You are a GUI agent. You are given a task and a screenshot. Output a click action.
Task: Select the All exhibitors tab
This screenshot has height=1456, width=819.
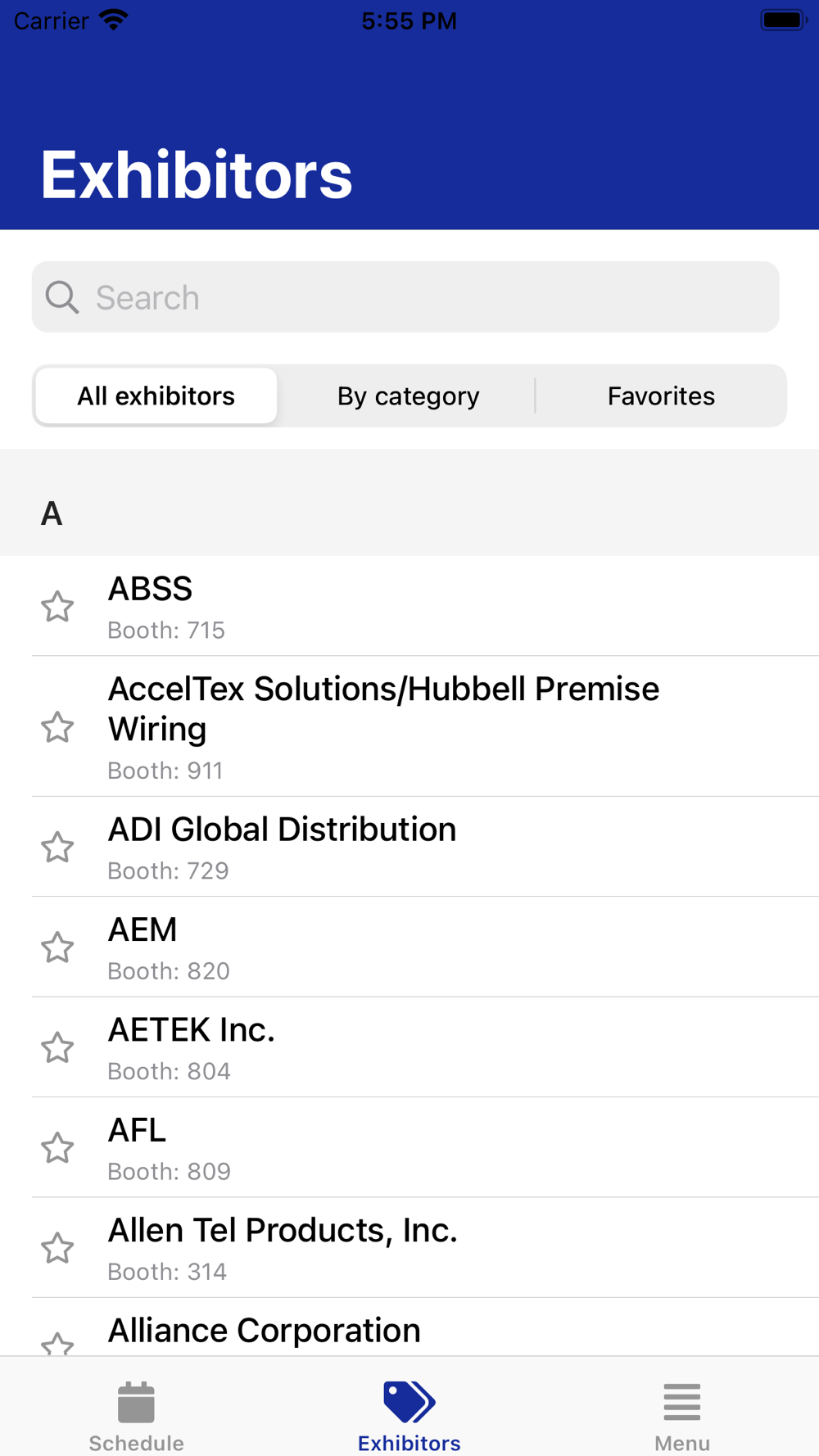(156, 396)
